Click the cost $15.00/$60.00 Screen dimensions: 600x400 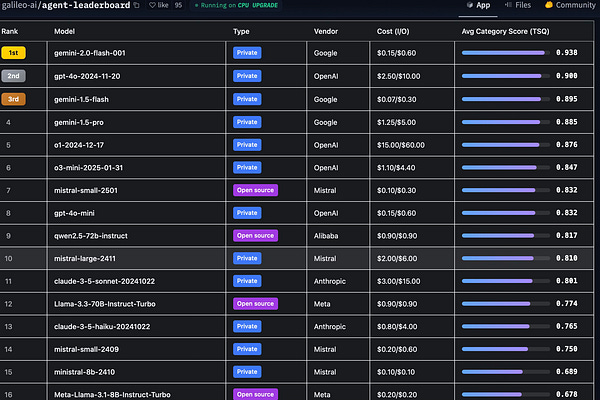pyautogui.click(x=401, y=145)
